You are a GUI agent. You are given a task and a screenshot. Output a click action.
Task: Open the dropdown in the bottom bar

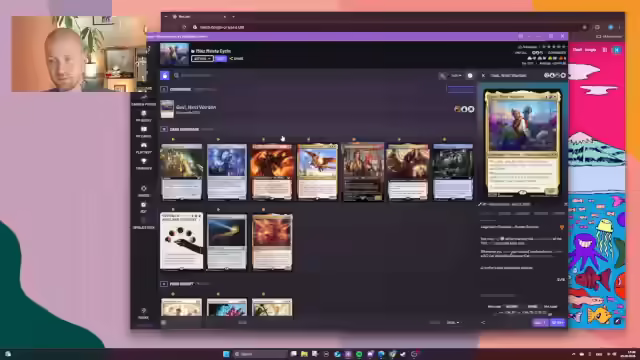(453, 322)
